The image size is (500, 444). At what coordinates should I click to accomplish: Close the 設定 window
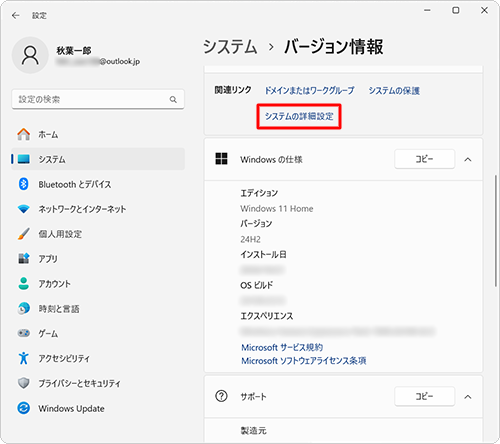(484, 10)
